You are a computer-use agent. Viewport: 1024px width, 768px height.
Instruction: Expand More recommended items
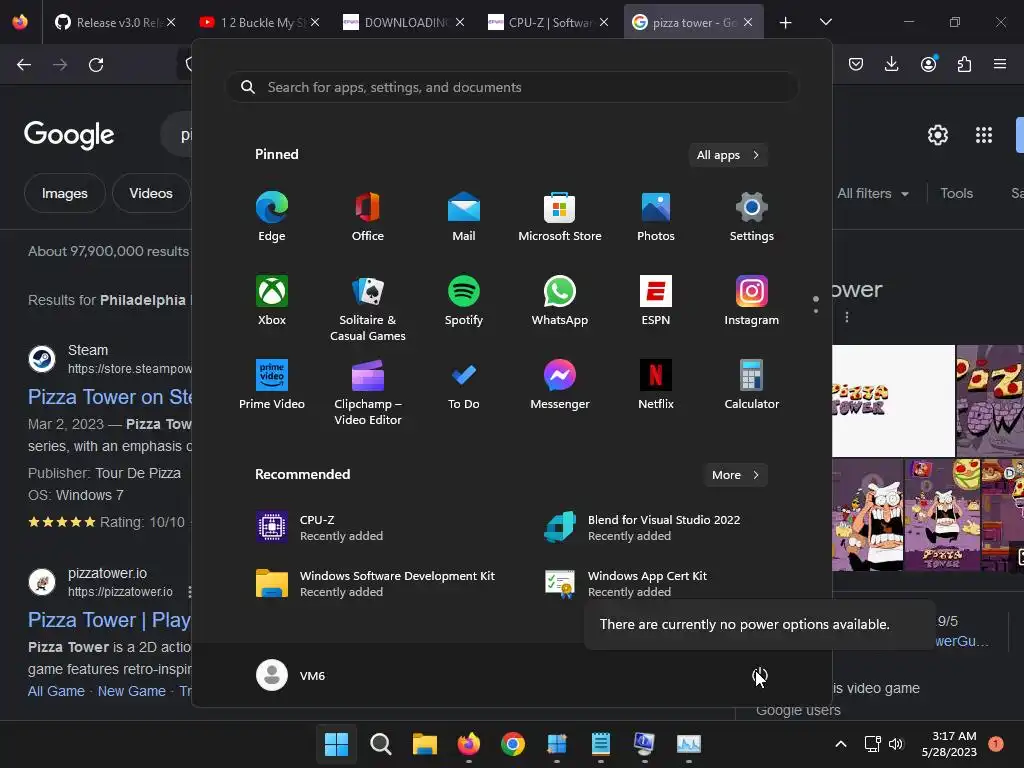click(735, 475)
